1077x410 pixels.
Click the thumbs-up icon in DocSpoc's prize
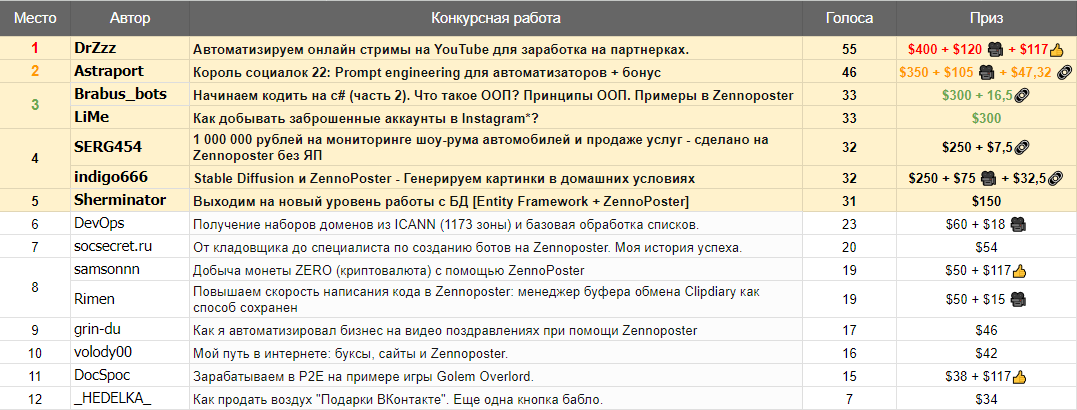click(1019, 376)
